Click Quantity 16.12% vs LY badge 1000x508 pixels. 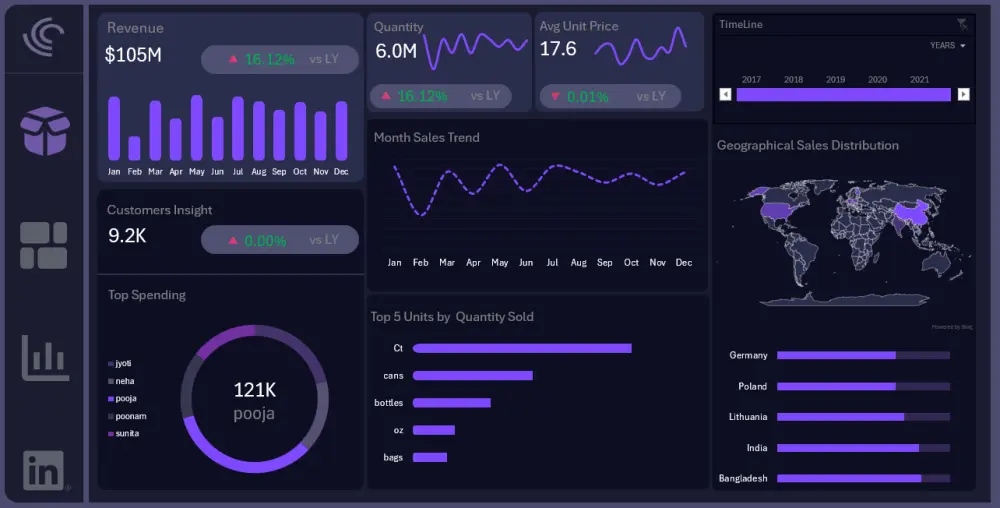[441, 96]
